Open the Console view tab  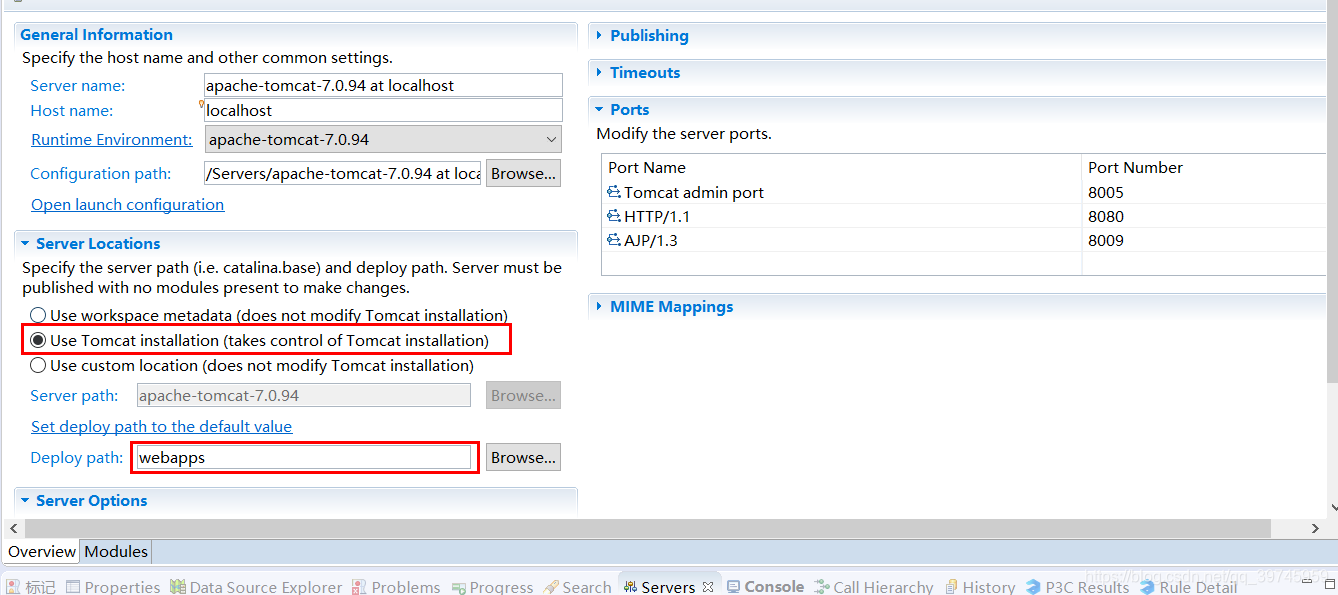pos(765,587)
